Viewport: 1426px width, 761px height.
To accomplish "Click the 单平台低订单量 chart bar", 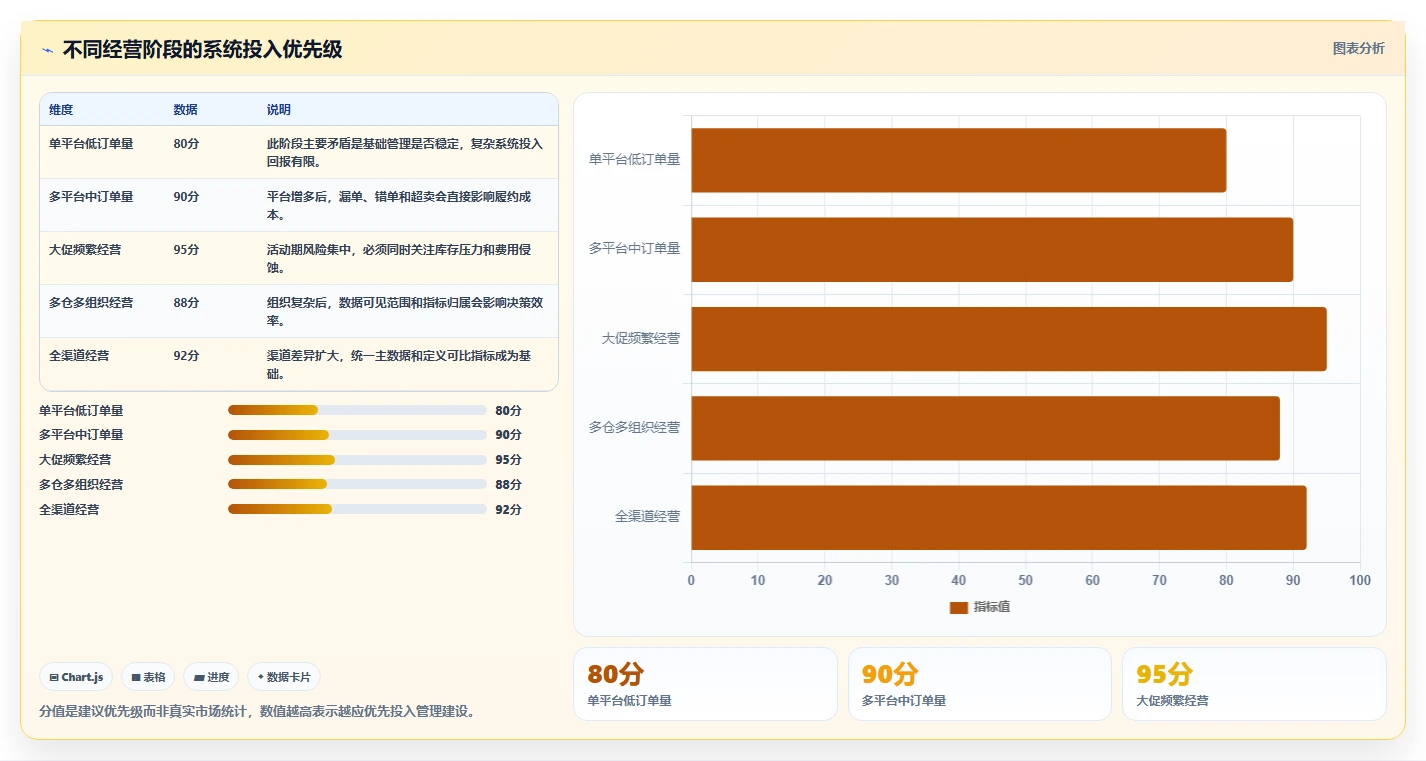I will 958,160.
